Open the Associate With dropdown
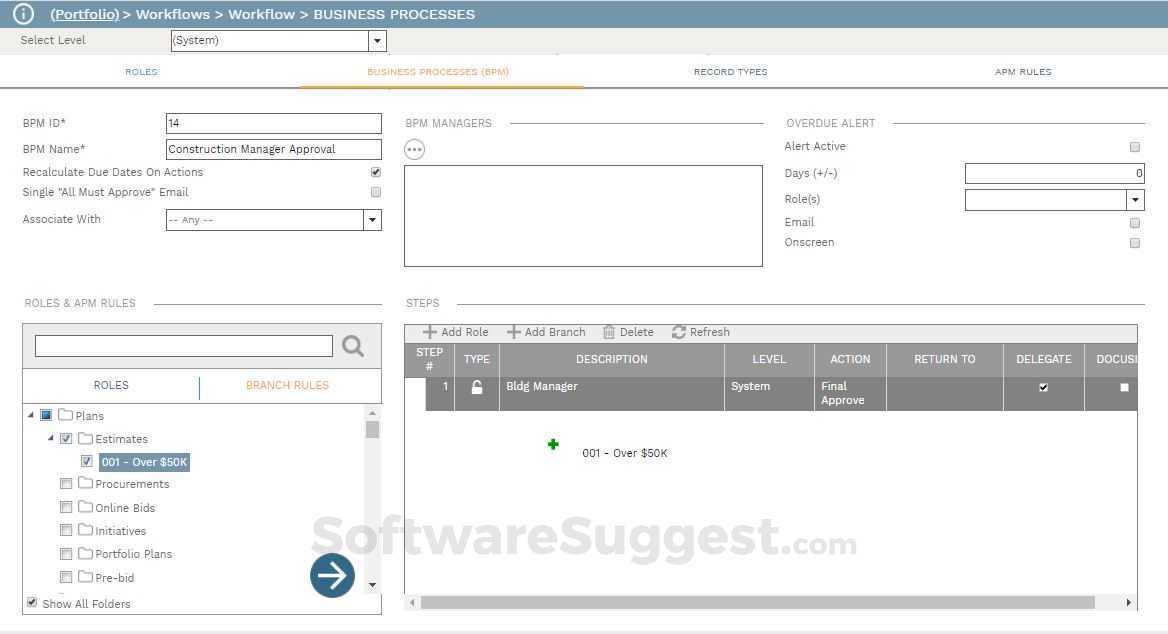Viewport: 1168px width, 634px height. click(x=372, y=219)
